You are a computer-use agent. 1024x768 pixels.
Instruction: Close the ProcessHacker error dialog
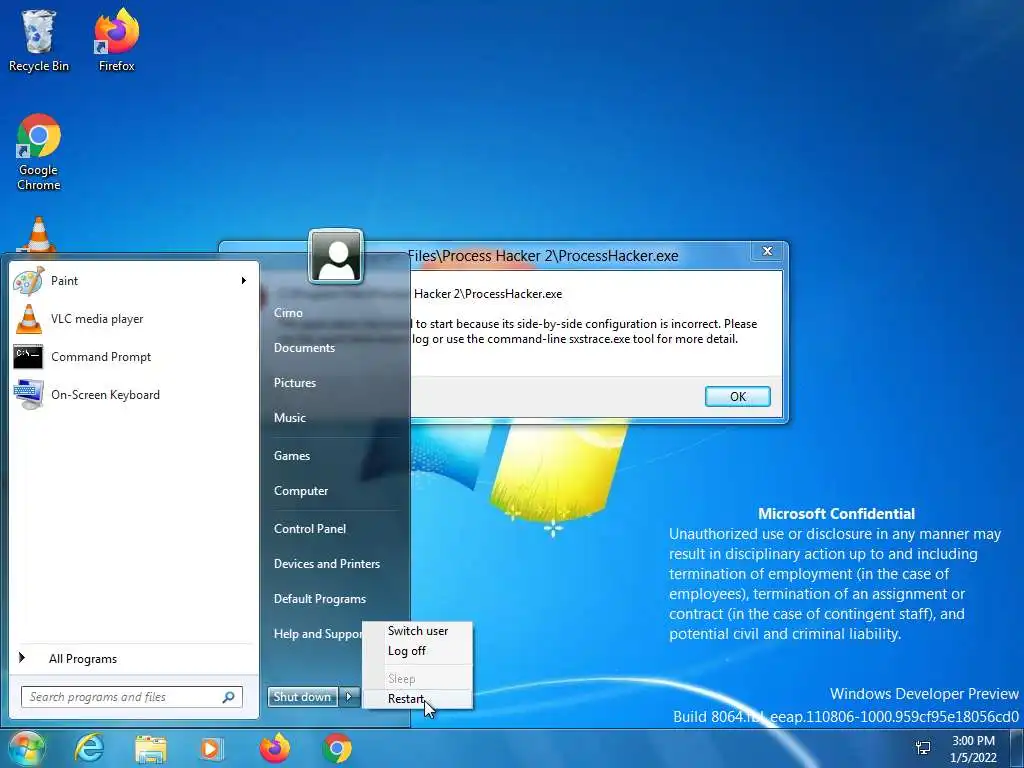pos(767,251)
